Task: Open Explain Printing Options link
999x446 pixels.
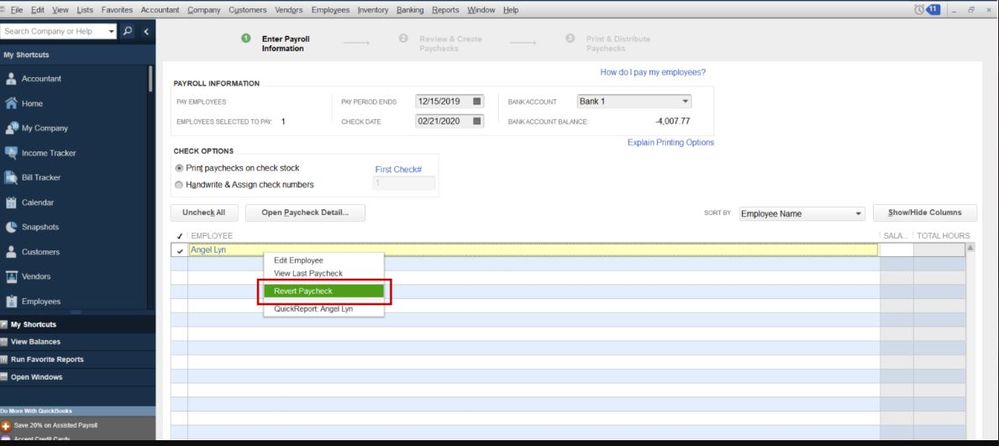Action: pyautogui.click(x=670, y=143)
